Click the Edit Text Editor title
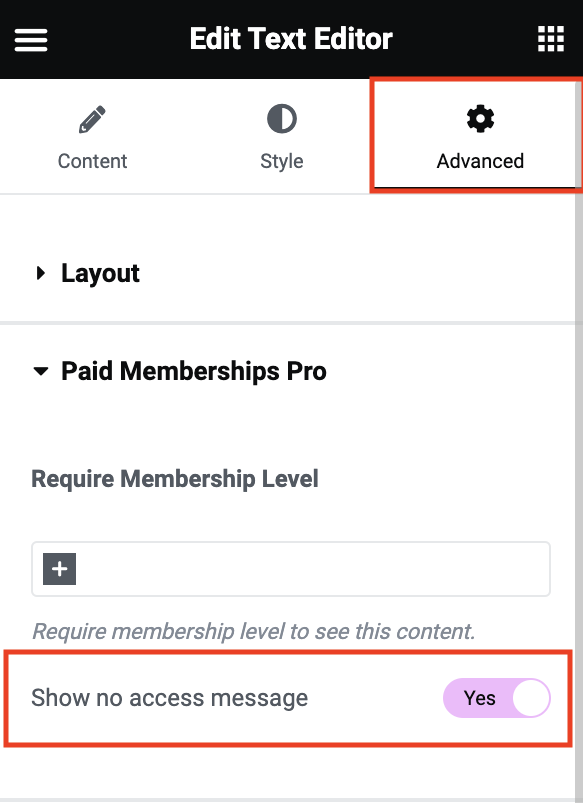This screenshot has height=803, width=583. [291, 39]
